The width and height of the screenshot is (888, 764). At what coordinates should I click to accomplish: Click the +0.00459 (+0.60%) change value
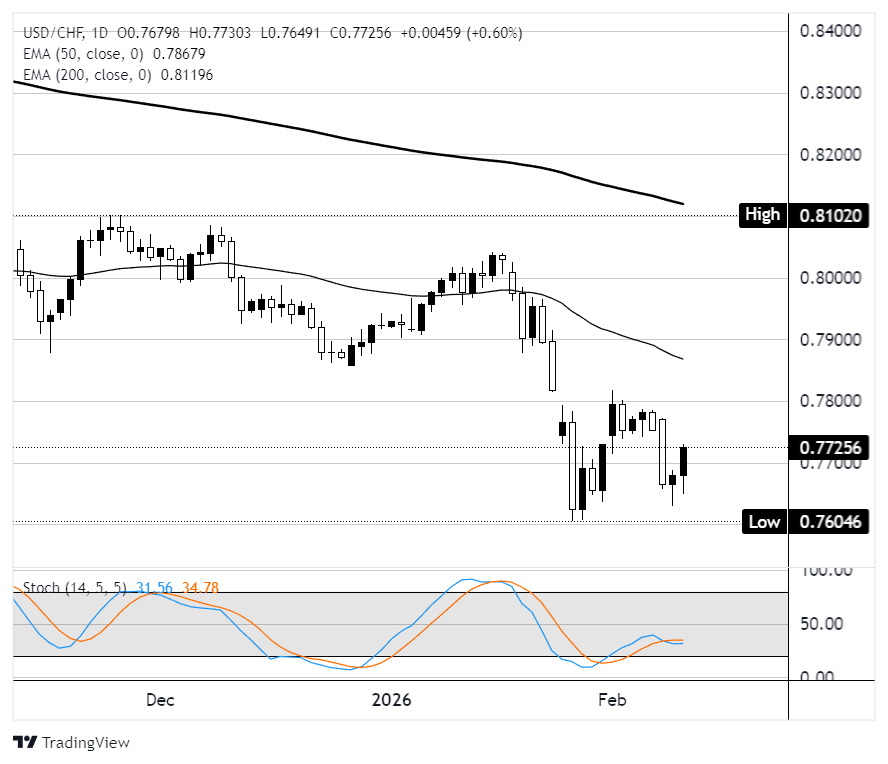coord(460,33)
